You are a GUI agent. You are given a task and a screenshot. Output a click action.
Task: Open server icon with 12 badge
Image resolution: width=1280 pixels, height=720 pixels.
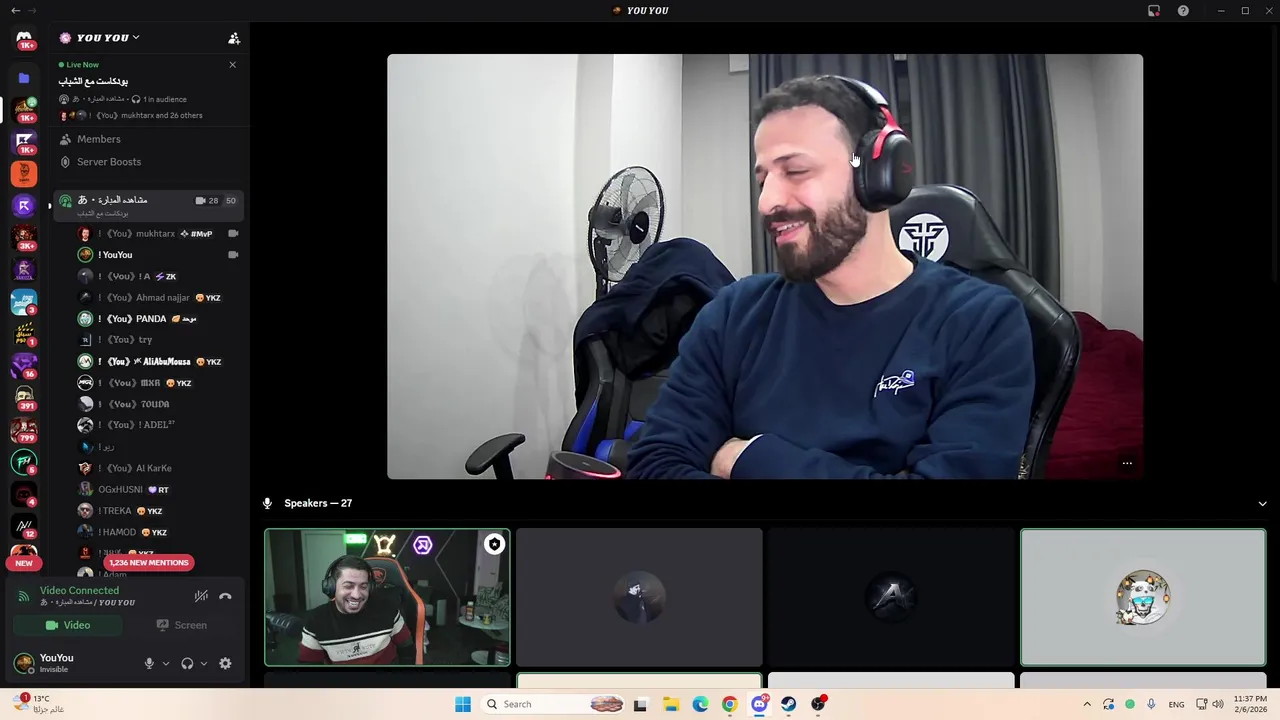[x=24, y=526]
